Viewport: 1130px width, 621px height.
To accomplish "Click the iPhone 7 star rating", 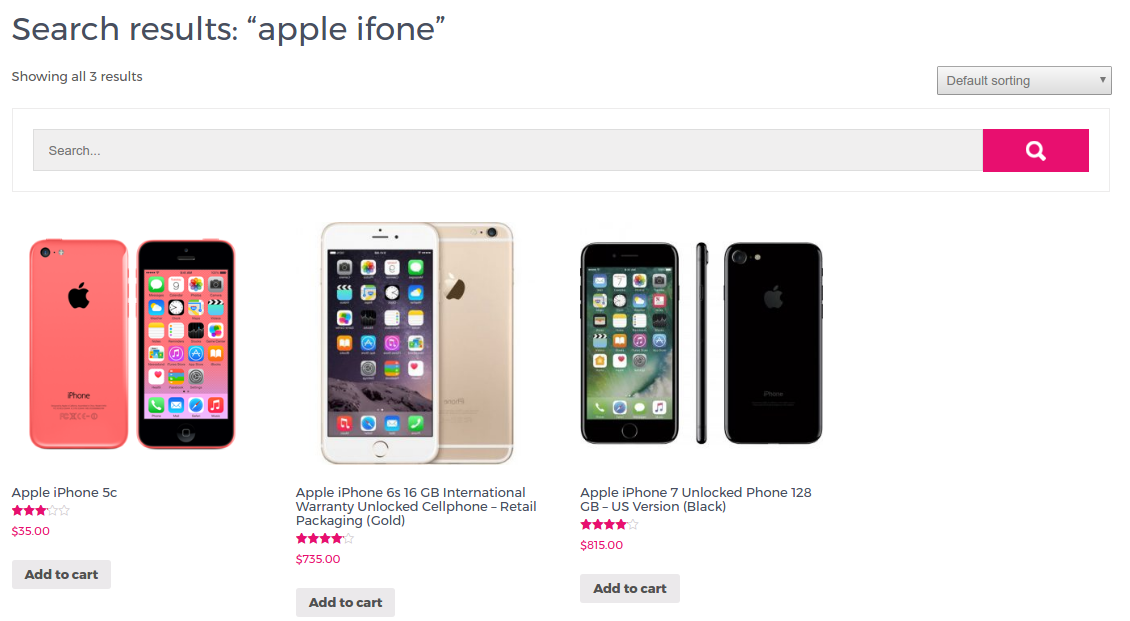I will click(x=608, y=525).
